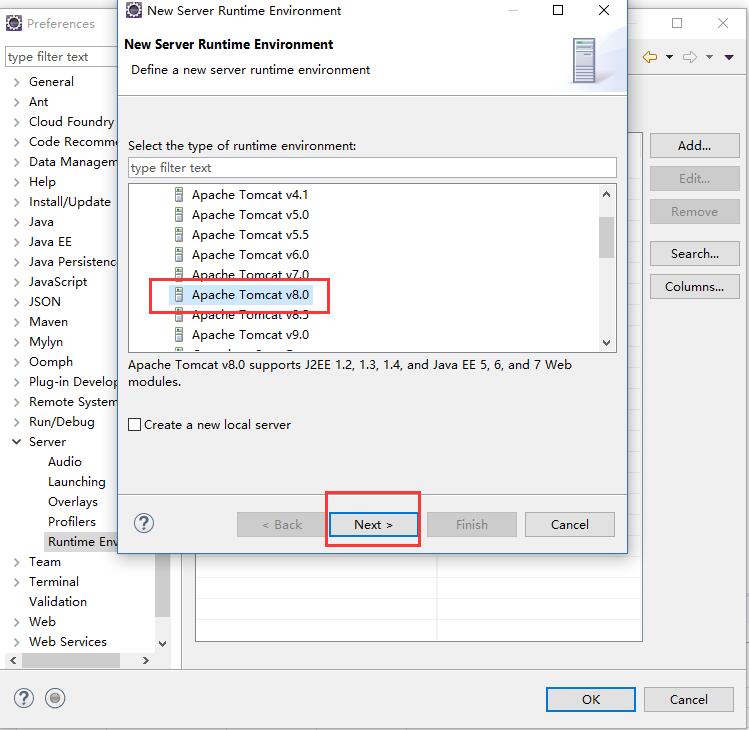Click the Search... button in Preferences
Screen dimensions: 749x730
[695, 254]
